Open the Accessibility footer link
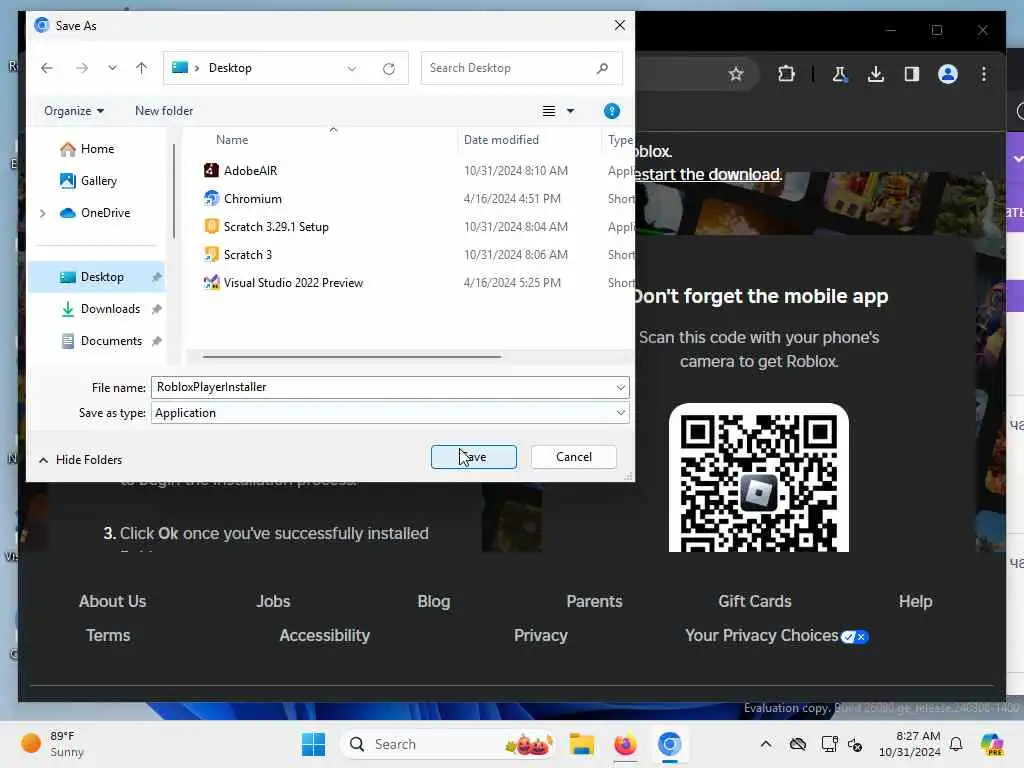This screenshot has width=1024, height=768. (x=325, y=635)
